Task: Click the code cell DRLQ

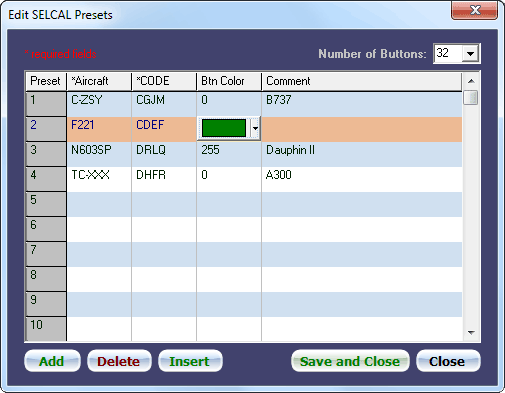Action: [164, 154]
